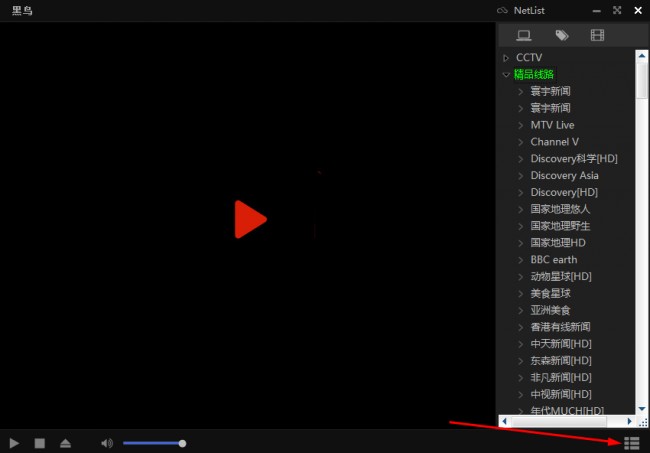650x453 pixels.
Task: Expand the CCTV tree node
Action: [x=506, y=58]
